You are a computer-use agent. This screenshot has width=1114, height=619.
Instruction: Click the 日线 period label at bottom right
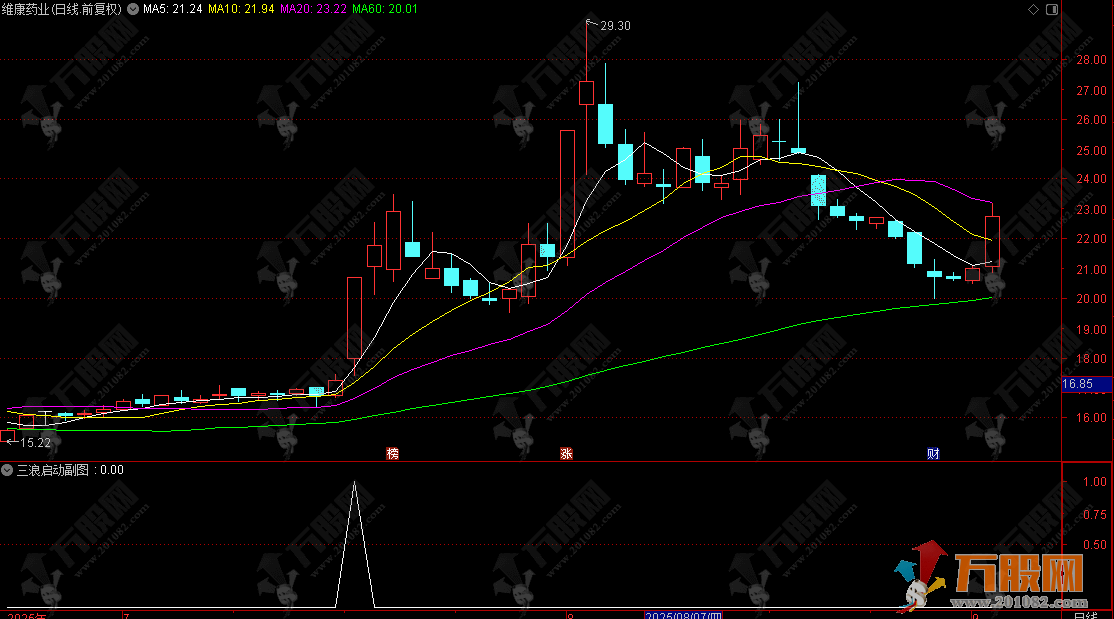[1085, 615]
